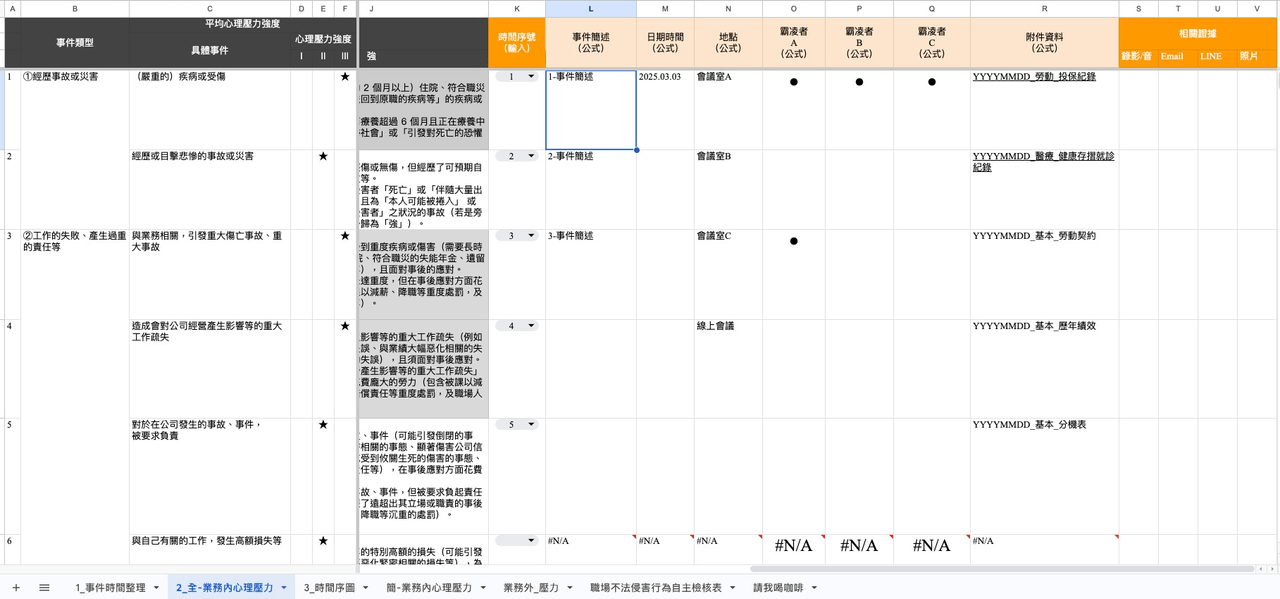Screen dimensions: 1280x599
Task: Switch to the 職場不法侵害行為自主檢核表 tab
Action: coord(656,588)
